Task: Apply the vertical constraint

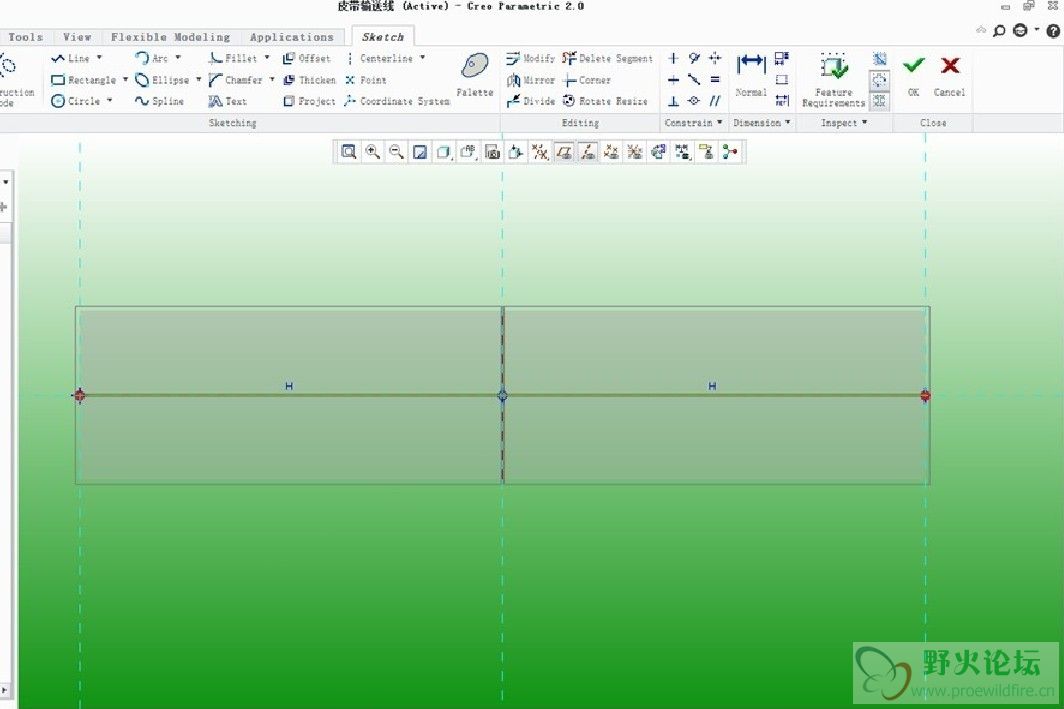Action: tap(673, 58)
